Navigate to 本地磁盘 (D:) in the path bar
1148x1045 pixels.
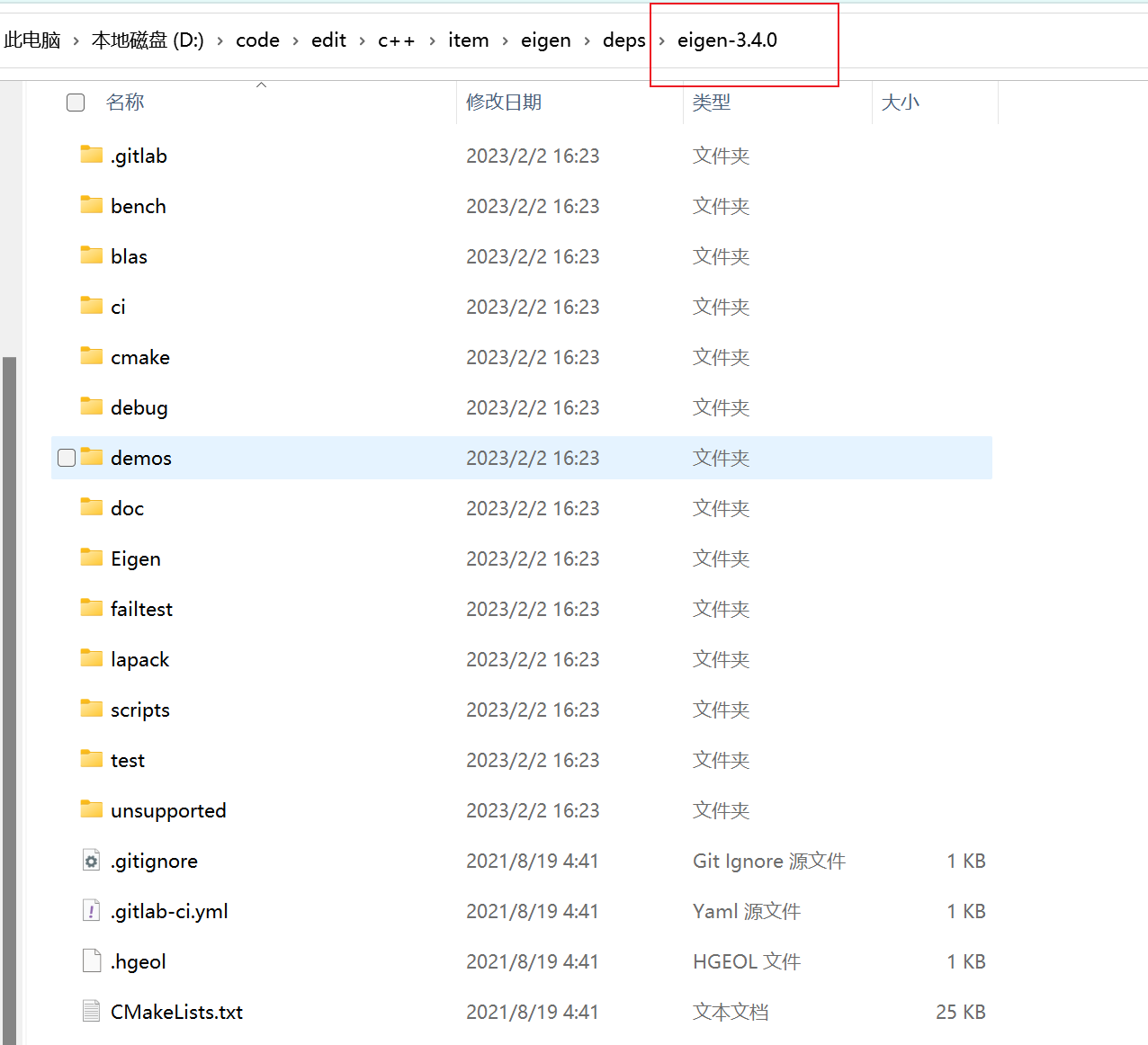pyautogui.click(x=147, y=40)
